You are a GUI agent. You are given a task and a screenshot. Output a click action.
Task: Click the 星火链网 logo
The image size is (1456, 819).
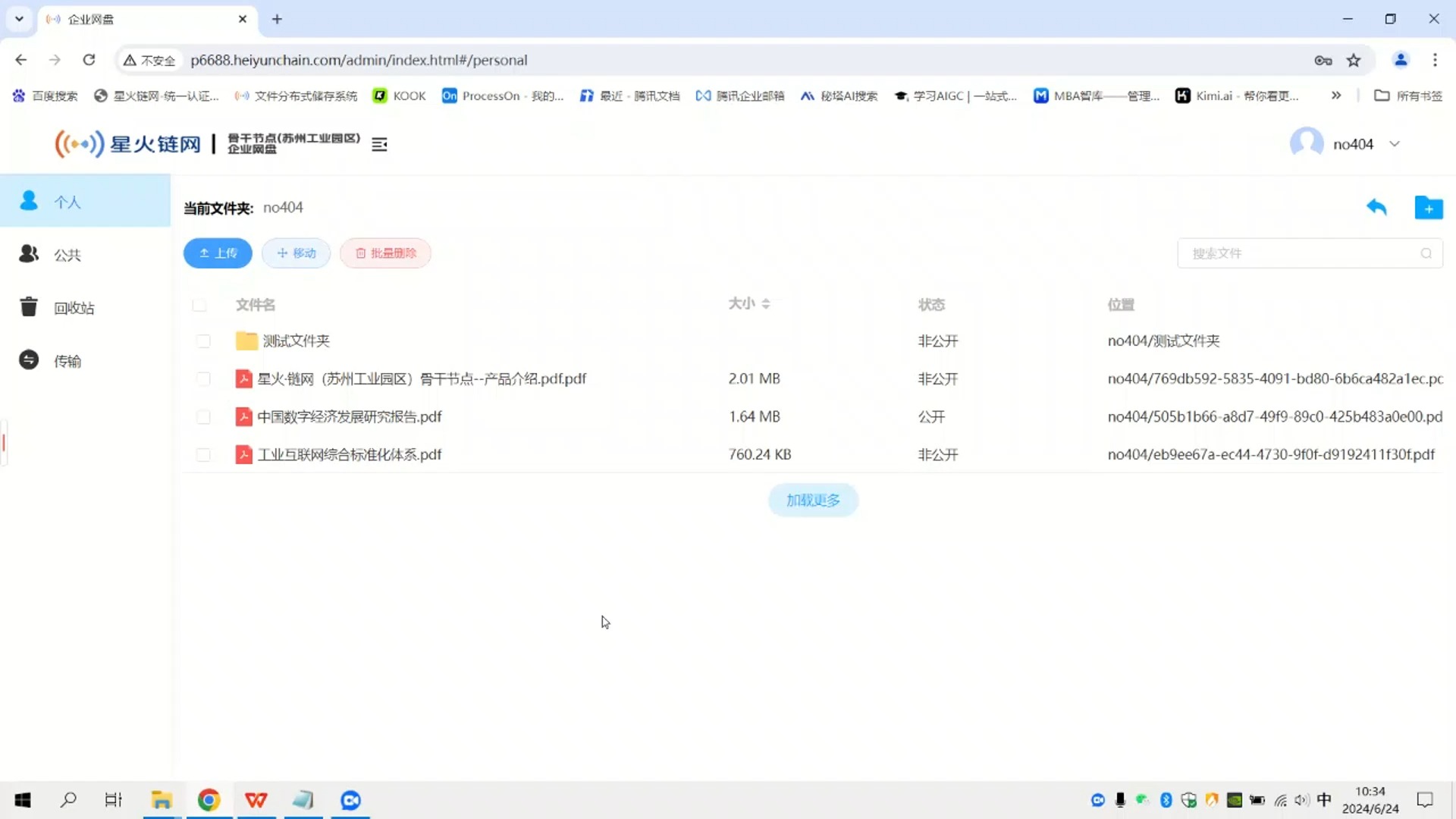click(127, 143)
